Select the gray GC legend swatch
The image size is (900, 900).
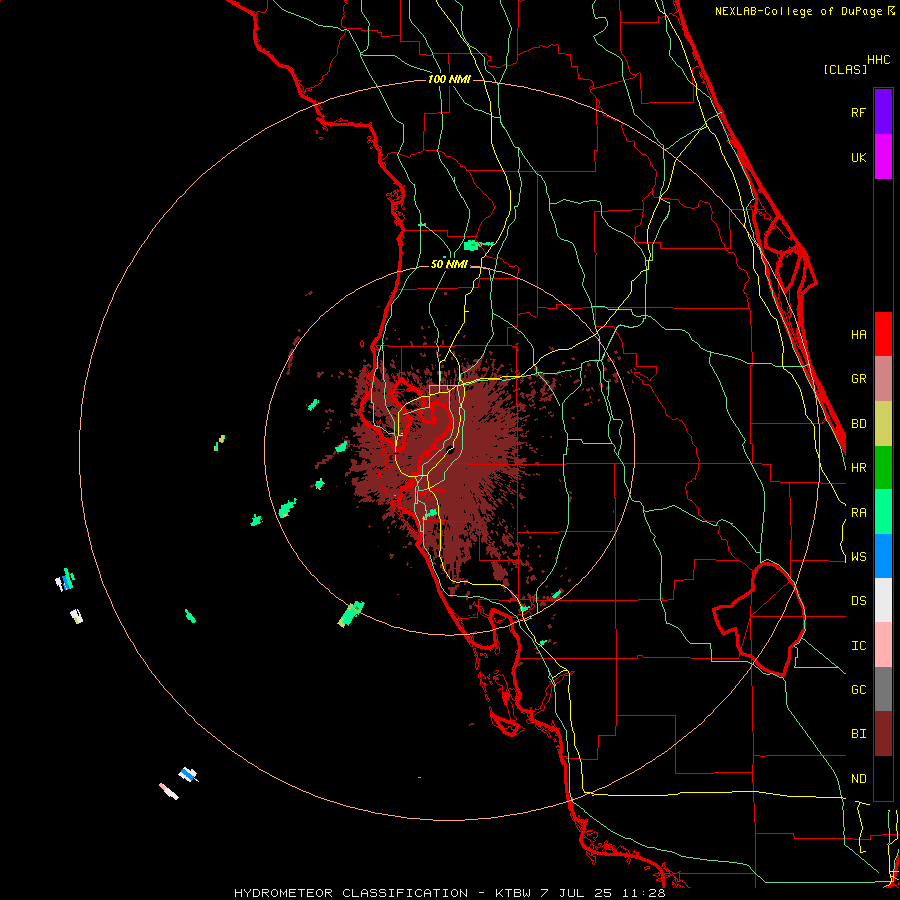pyautogui.click(x=883, y=689)
